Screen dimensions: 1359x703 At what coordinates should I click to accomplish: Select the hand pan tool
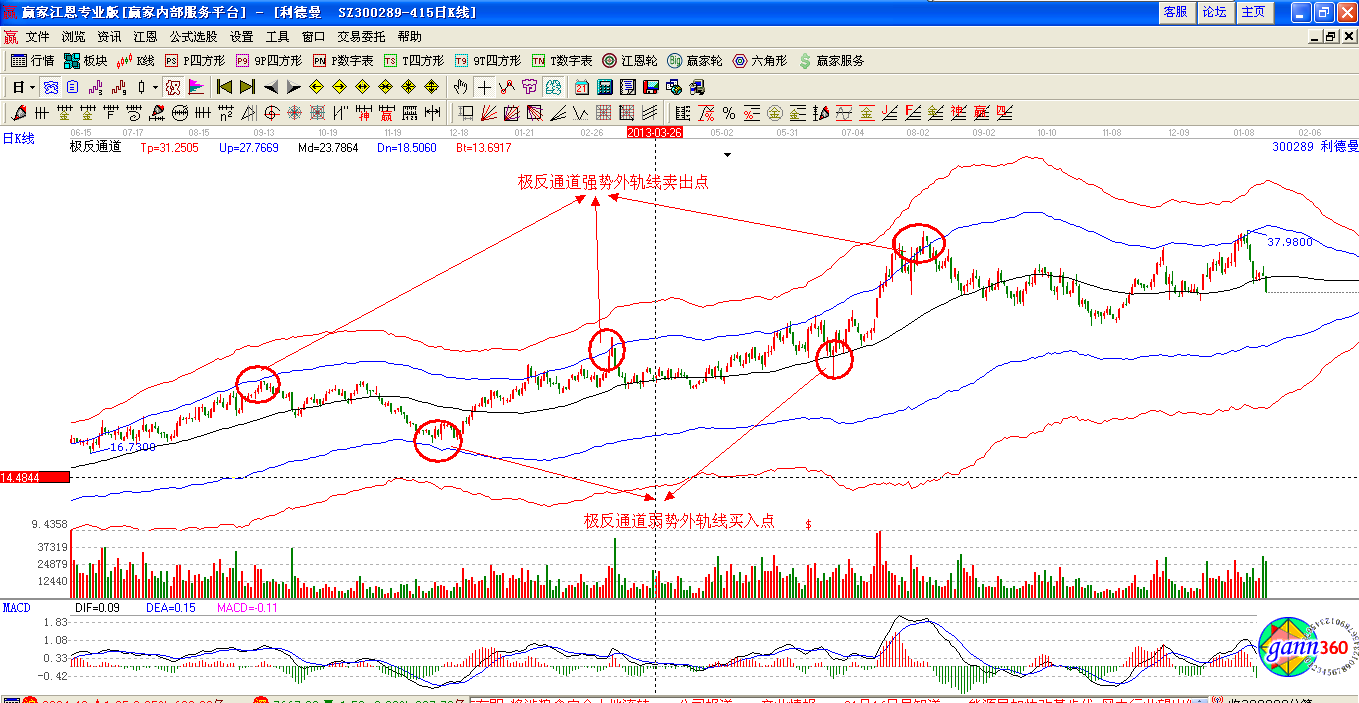pos(461,87)
